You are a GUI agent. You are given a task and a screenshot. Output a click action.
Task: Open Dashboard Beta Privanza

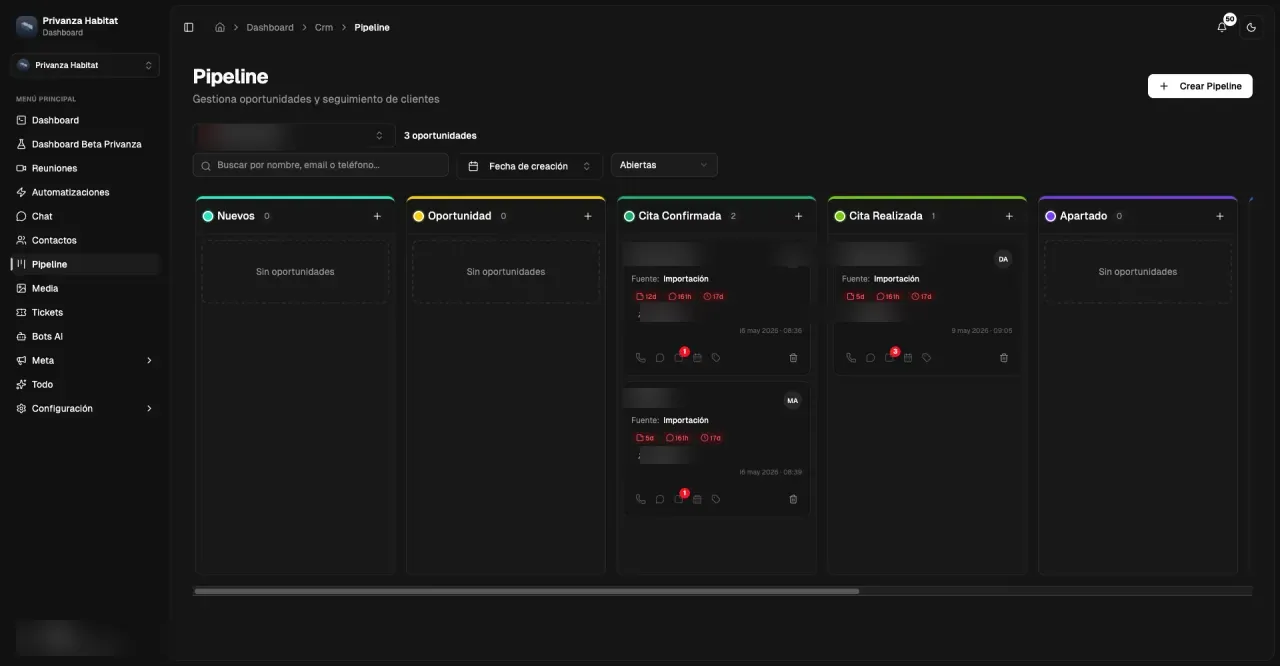coord(85,144)
